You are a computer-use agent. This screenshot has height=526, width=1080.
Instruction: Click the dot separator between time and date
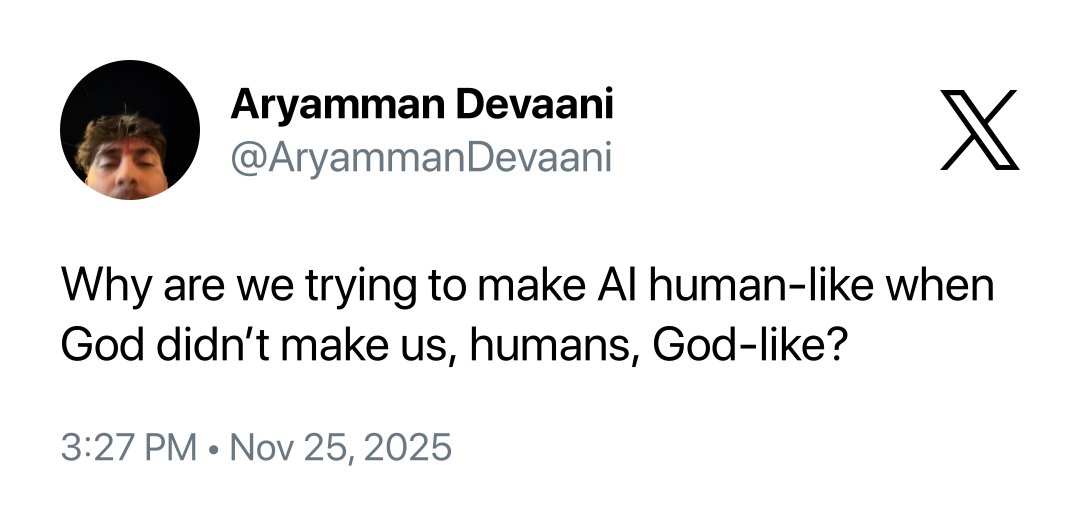(x=213, y=446)
